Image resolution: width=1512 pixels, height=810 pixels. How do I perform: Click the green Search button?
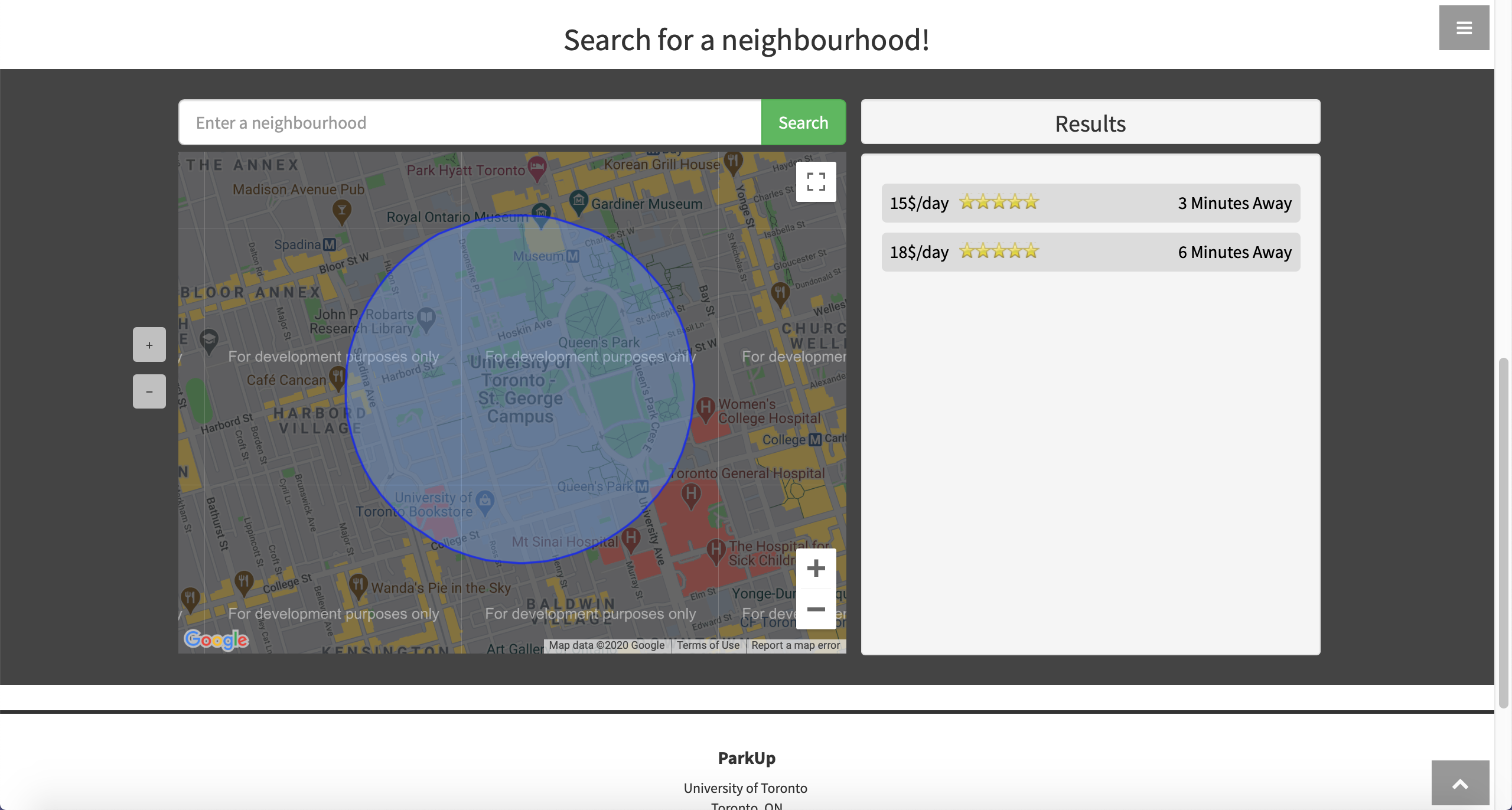click(803, 122)
